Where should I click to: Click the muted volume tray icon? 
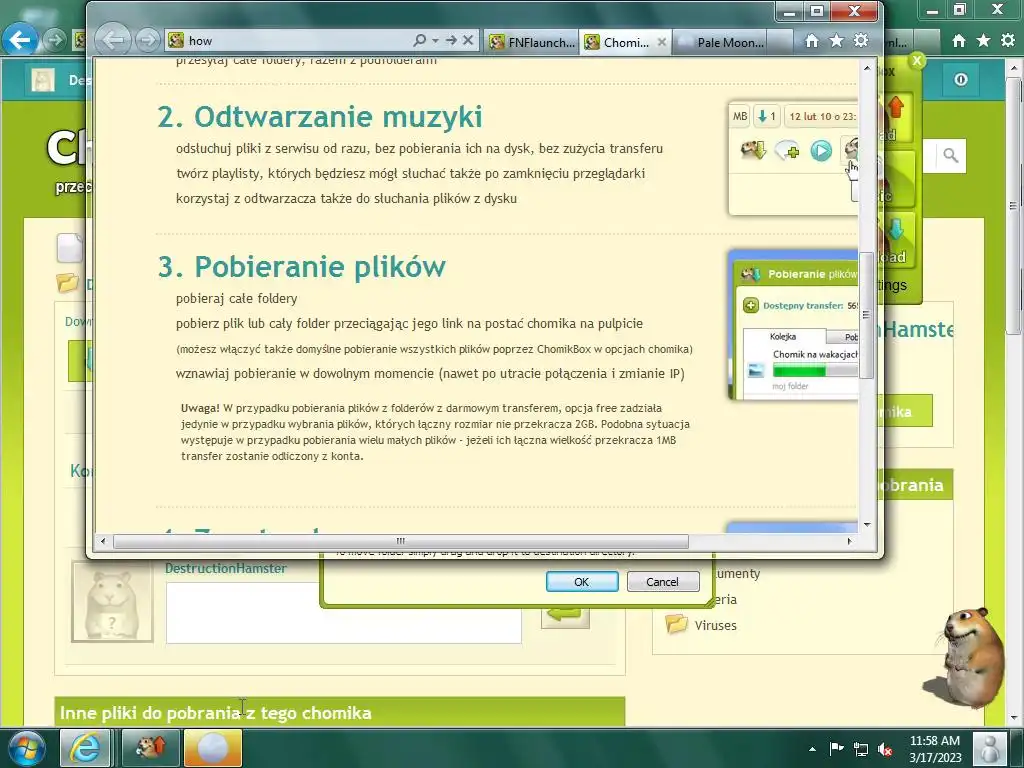point(886,749)
